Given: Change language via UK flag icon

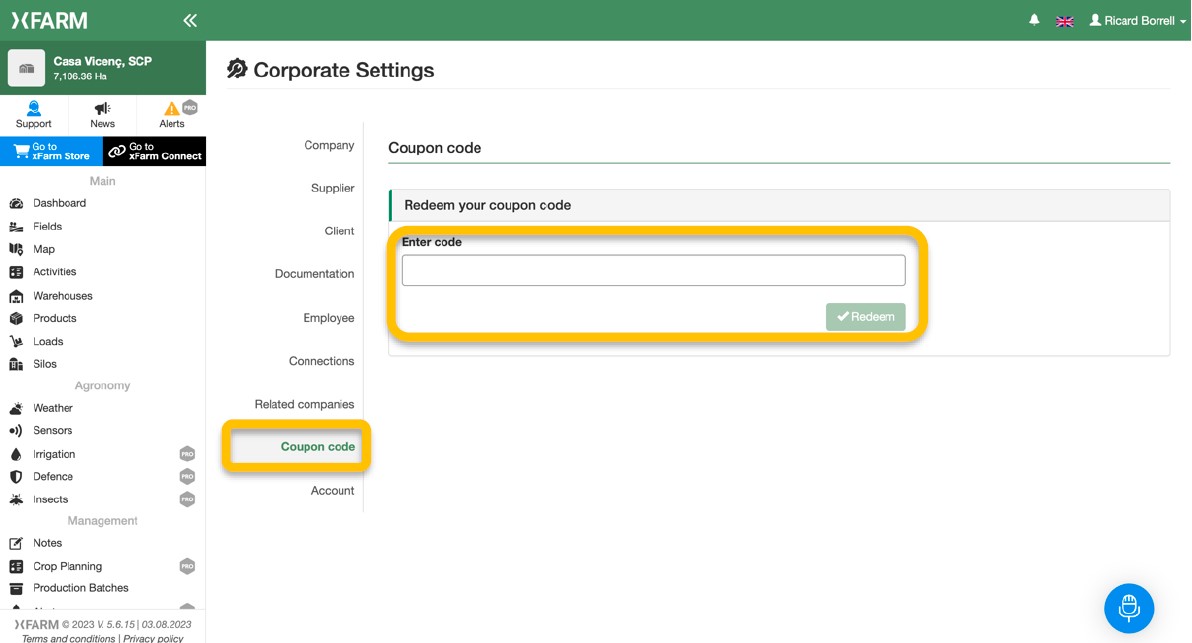Looking at the screenshot, I should 1064,21.
